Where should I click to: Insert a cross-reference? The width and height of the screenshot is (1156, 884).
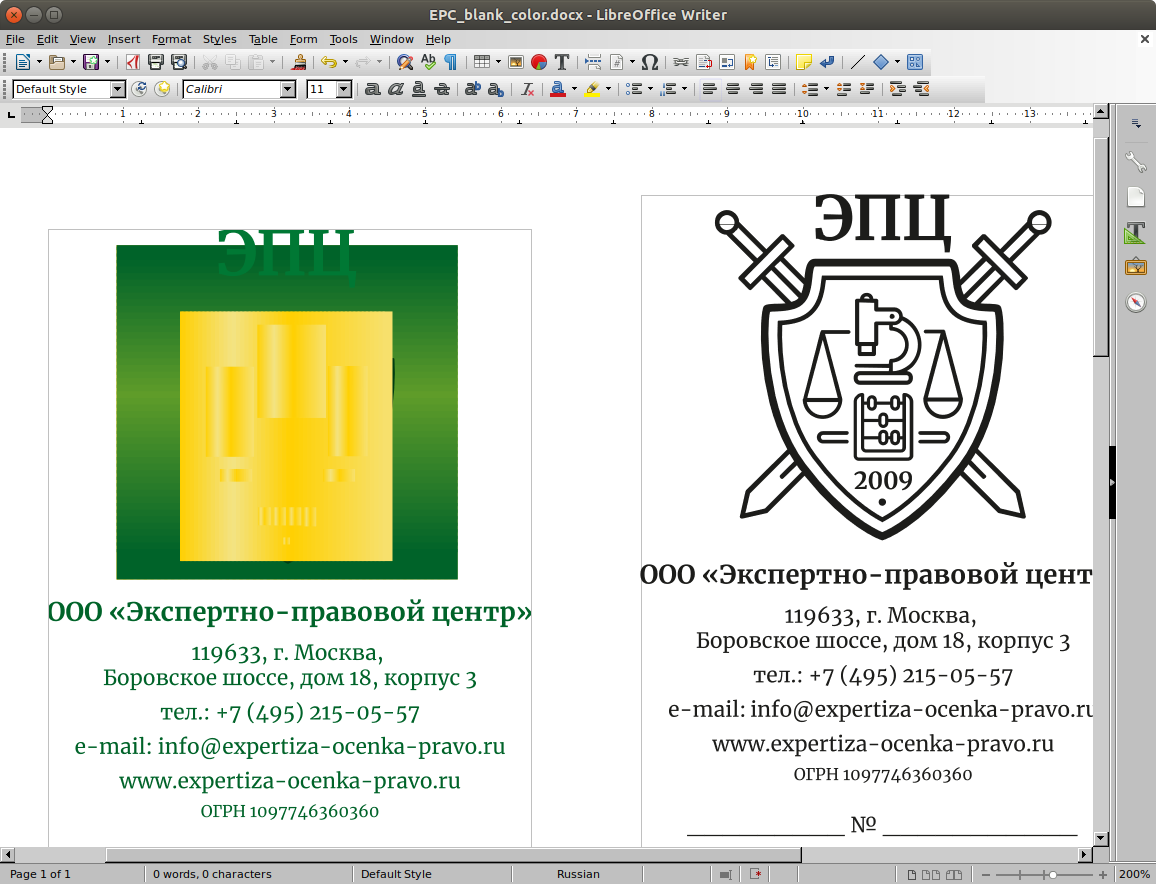point(773,62)
